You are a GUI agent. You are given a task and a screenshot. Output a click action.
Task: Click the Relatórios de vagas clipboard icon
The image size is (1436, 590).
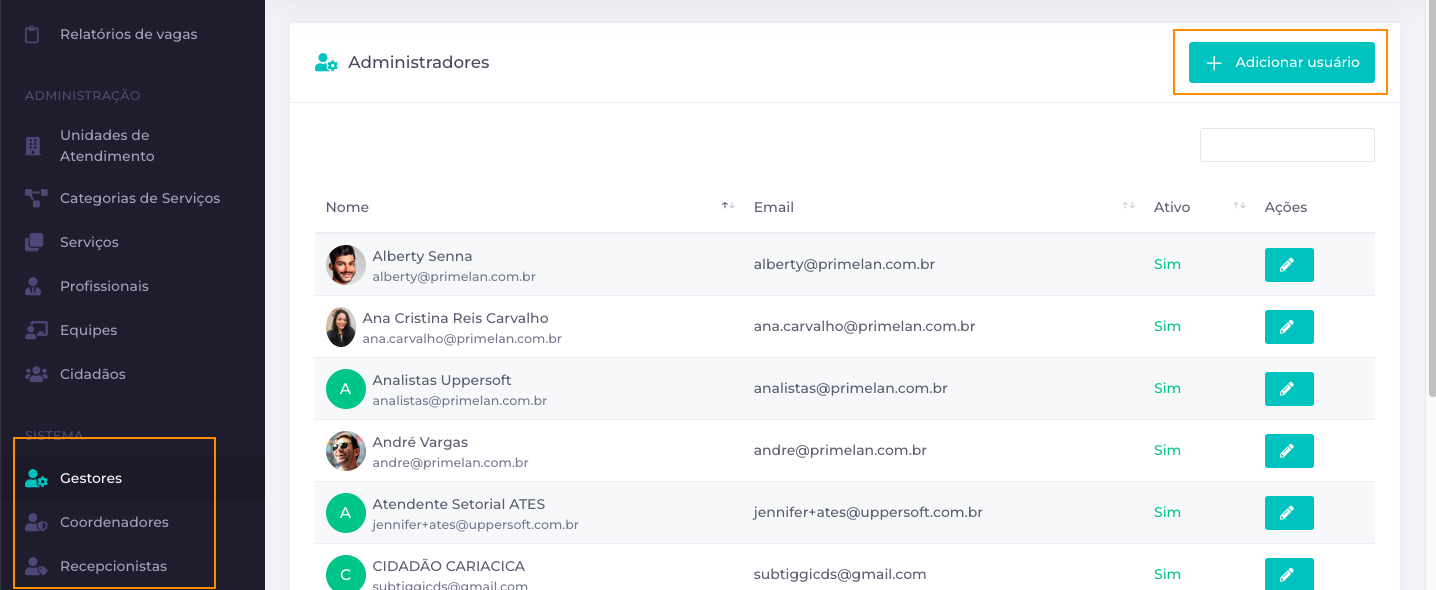pos(33,34)
